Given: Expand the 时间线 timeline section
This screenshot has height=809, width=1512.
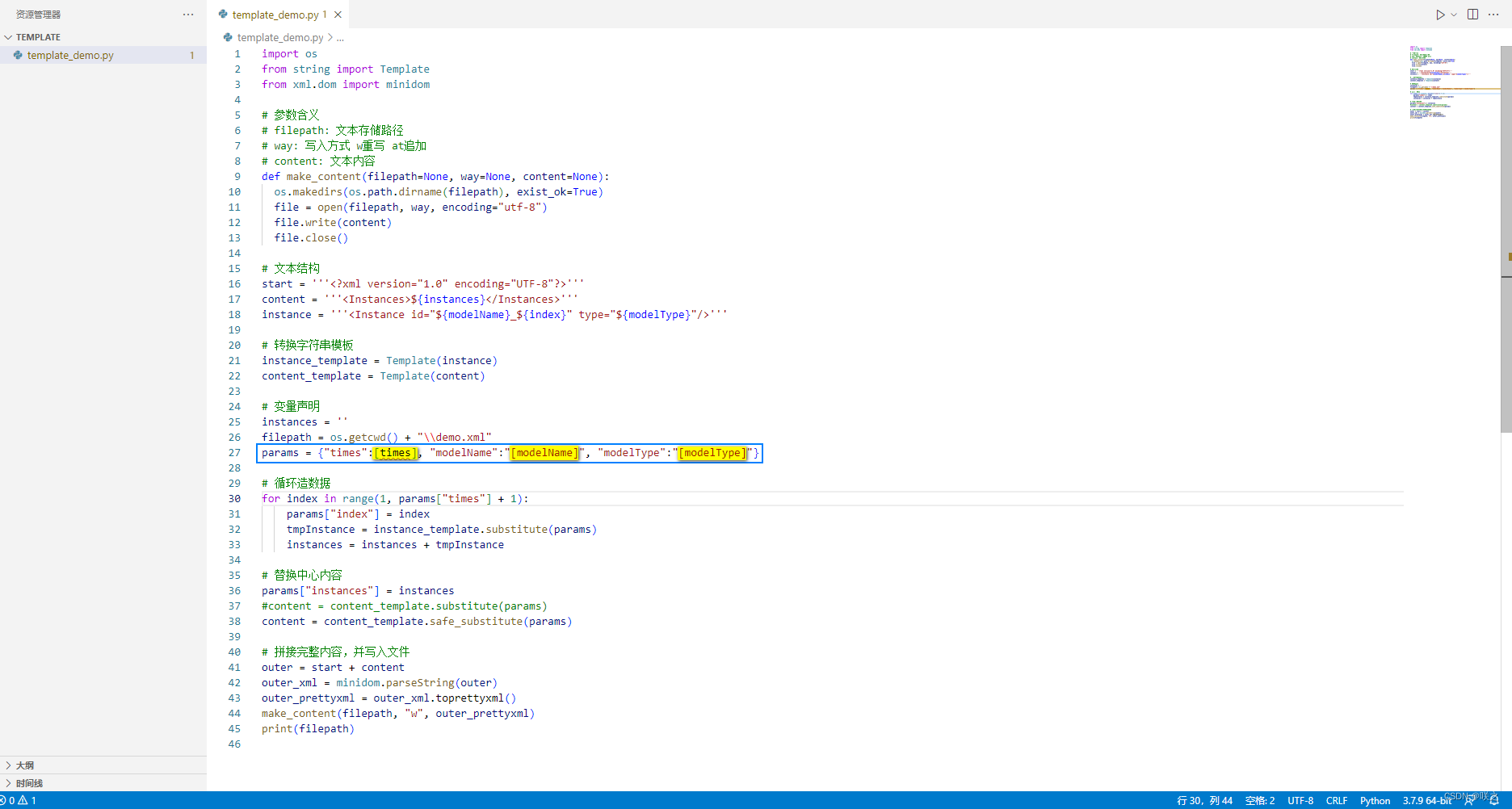Looking at the screenshot, I should (x=29, y=782).
